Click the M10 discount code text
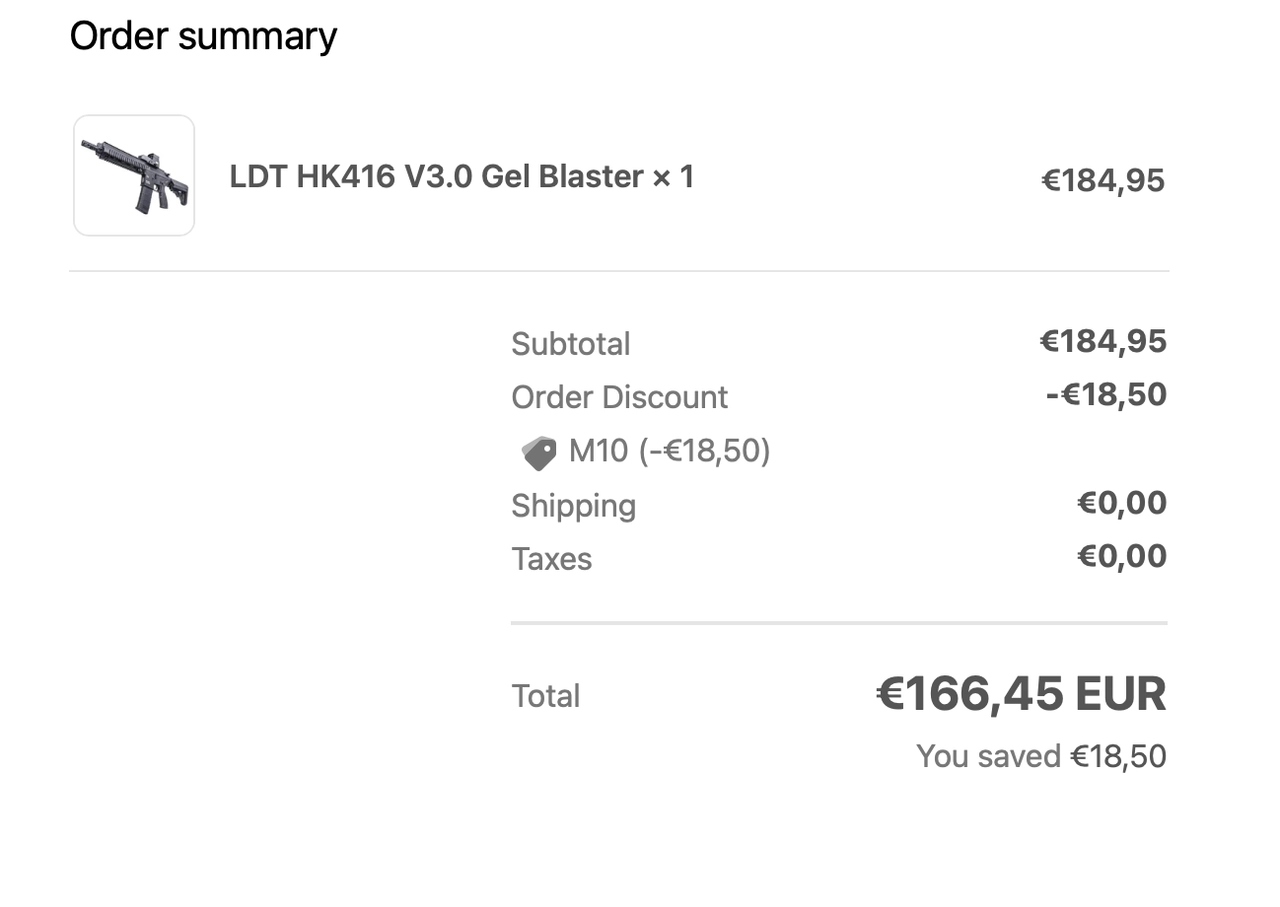The width and height of the screenshot is (1280, 907). point(669,452)
